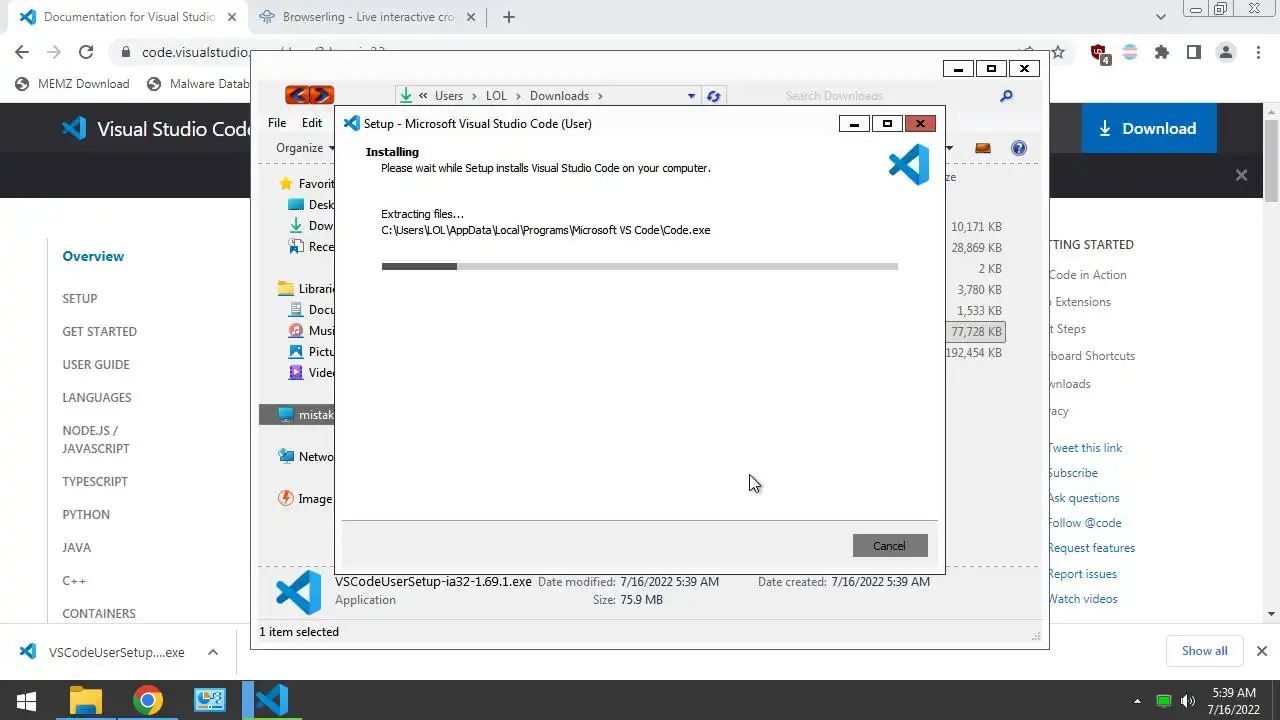1280x720 pixels.
Task: Select Downloads in the Explorer breadcrumb
Action: point(559,96)
